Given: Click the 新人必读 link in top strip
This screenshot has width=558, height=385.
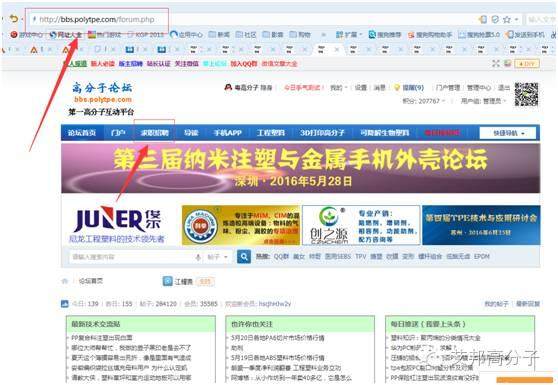Looking at the screenshot, I should click(x=102, y=64).
